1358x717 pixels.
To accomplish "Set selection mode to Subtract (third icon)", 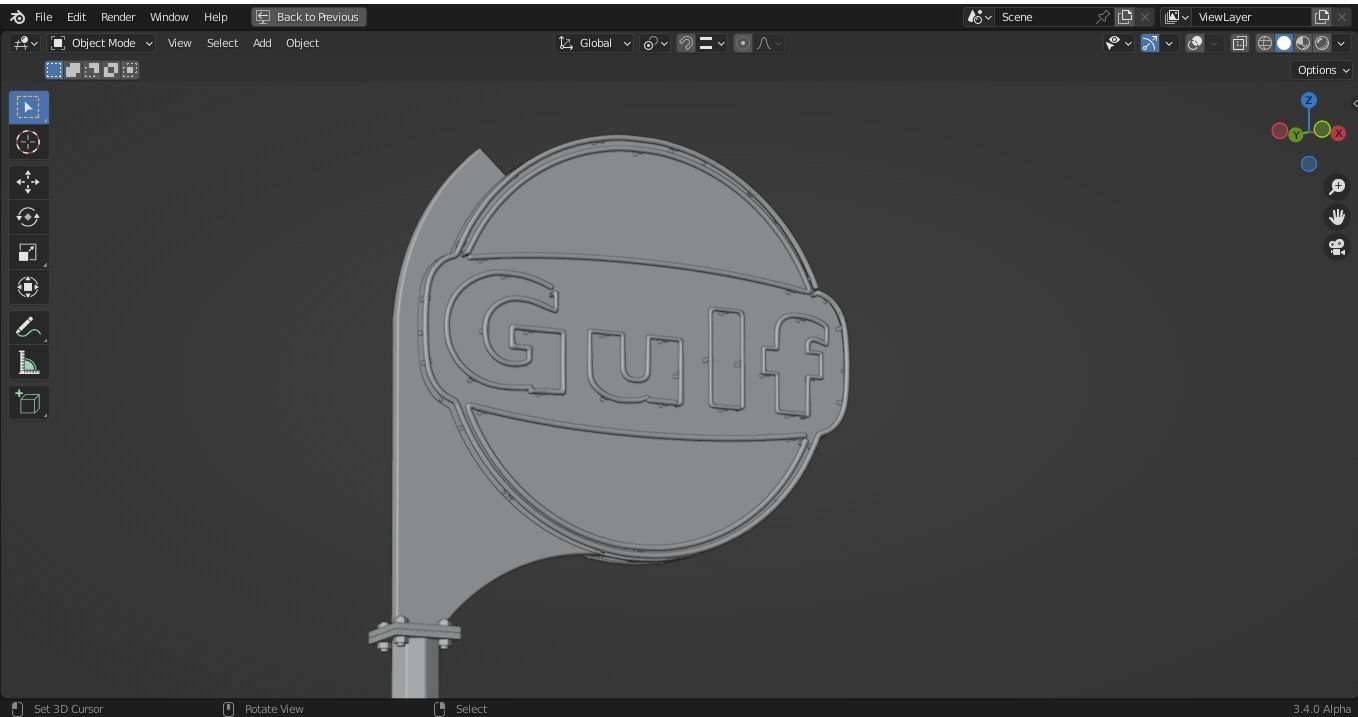I will pyautogui.click(x=92, y=70).
